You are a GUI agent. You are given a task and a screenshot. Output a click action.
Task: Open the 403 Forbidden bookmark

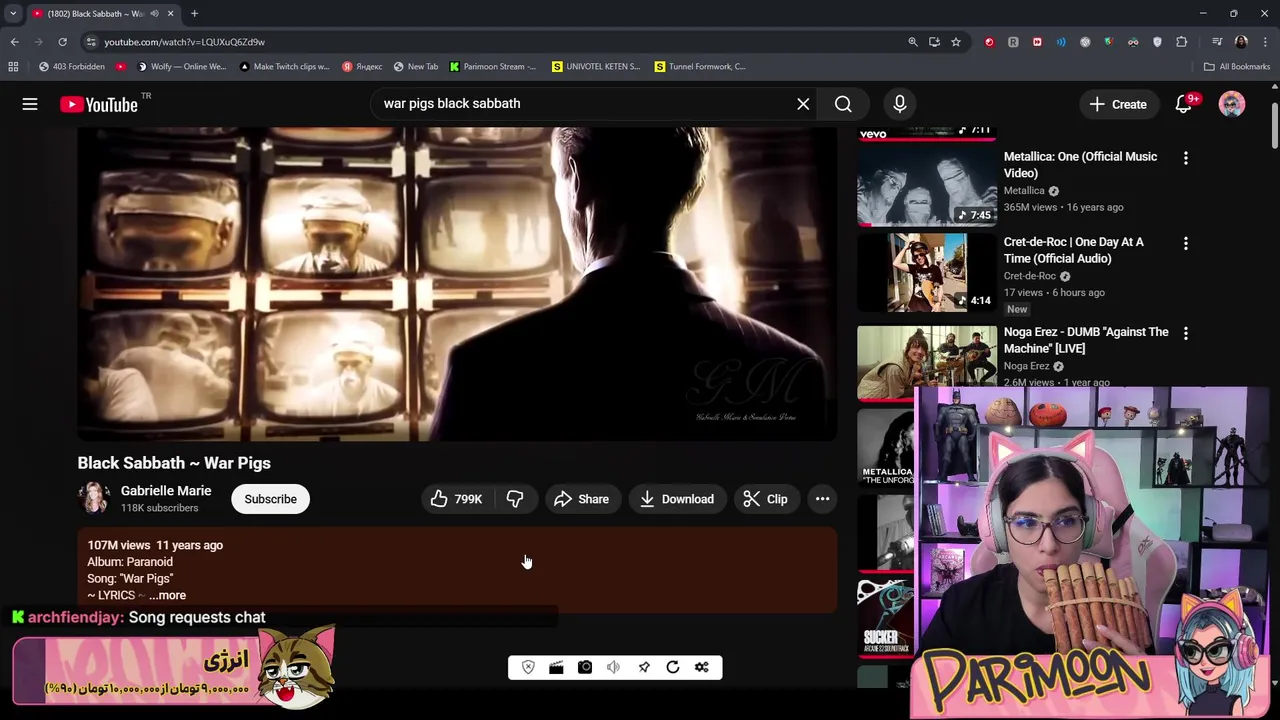71,66
